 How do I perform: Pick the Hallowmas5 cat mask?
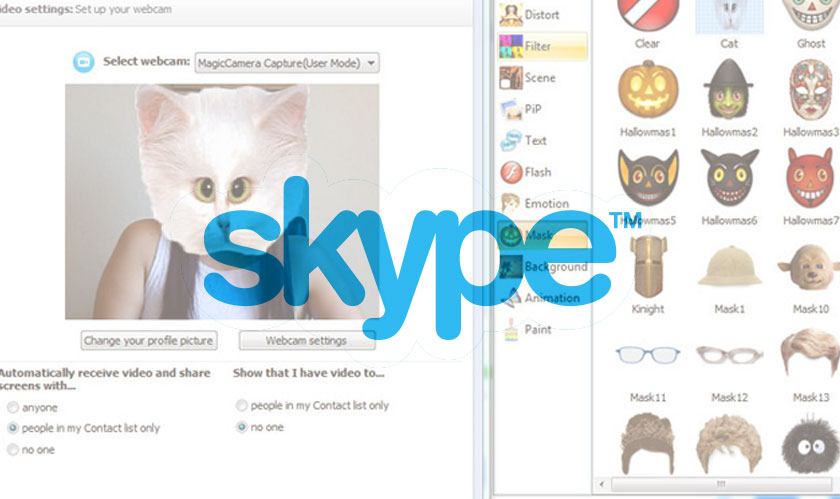(648, 177)
